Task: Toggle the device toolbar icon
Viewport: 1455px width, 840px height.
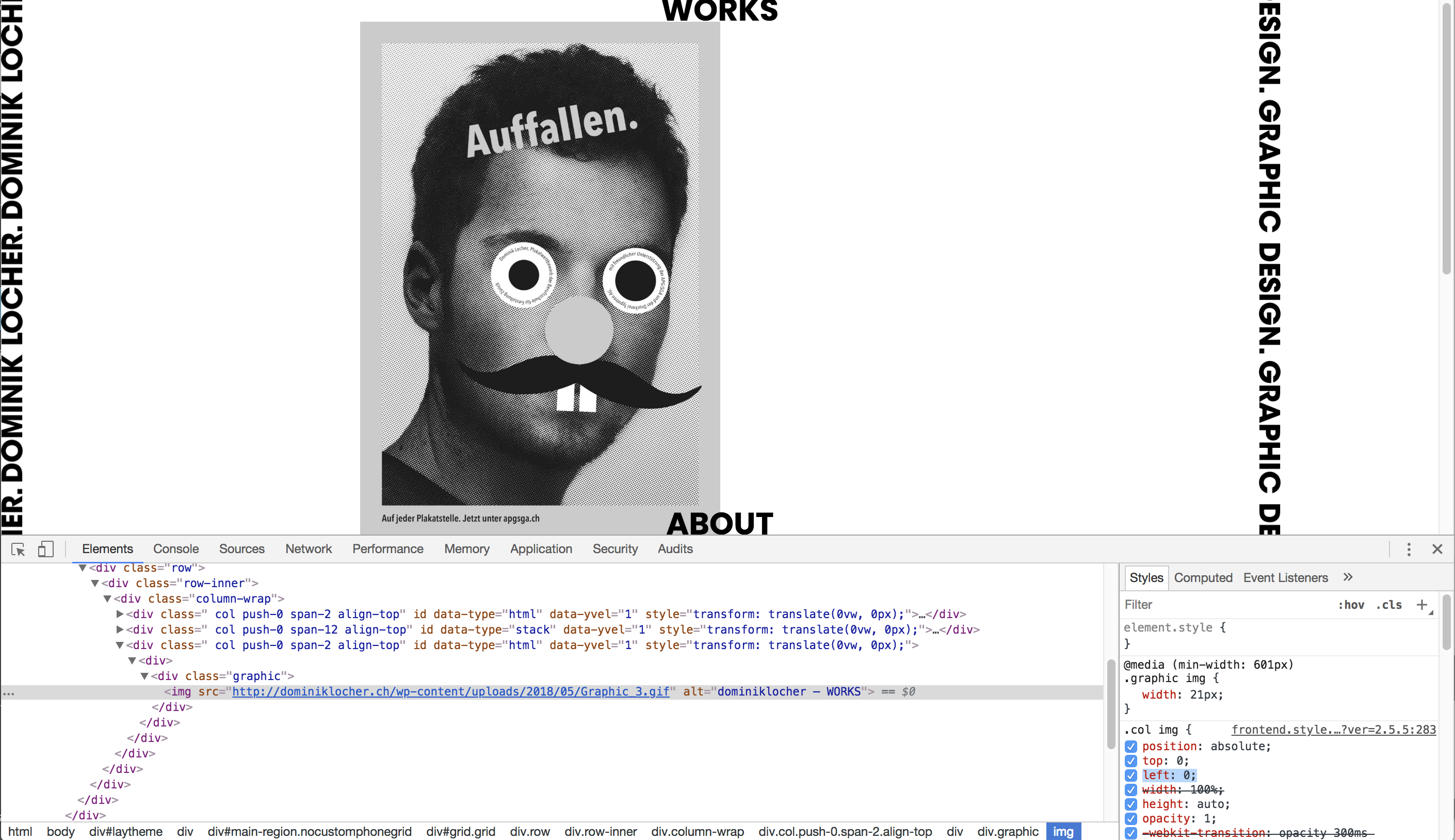Action: [45, 549]
